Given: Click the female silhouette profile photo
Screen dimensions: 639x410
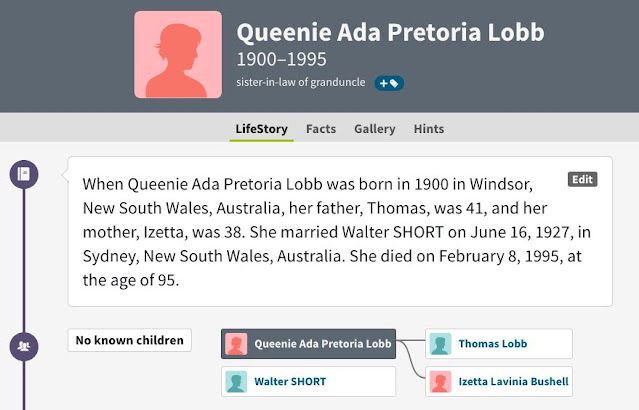Looking at the screenshot, I should pos(178,54).
